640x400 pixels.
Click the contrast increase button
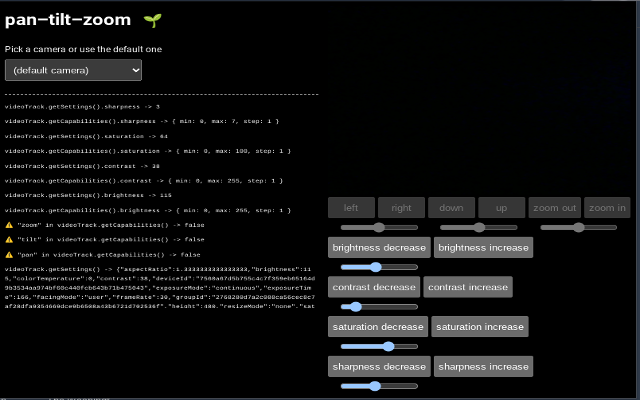468,287
